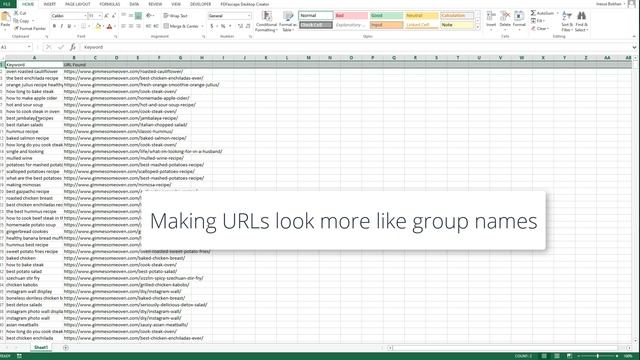
Task: Align text right
Action: click(138, 26)
